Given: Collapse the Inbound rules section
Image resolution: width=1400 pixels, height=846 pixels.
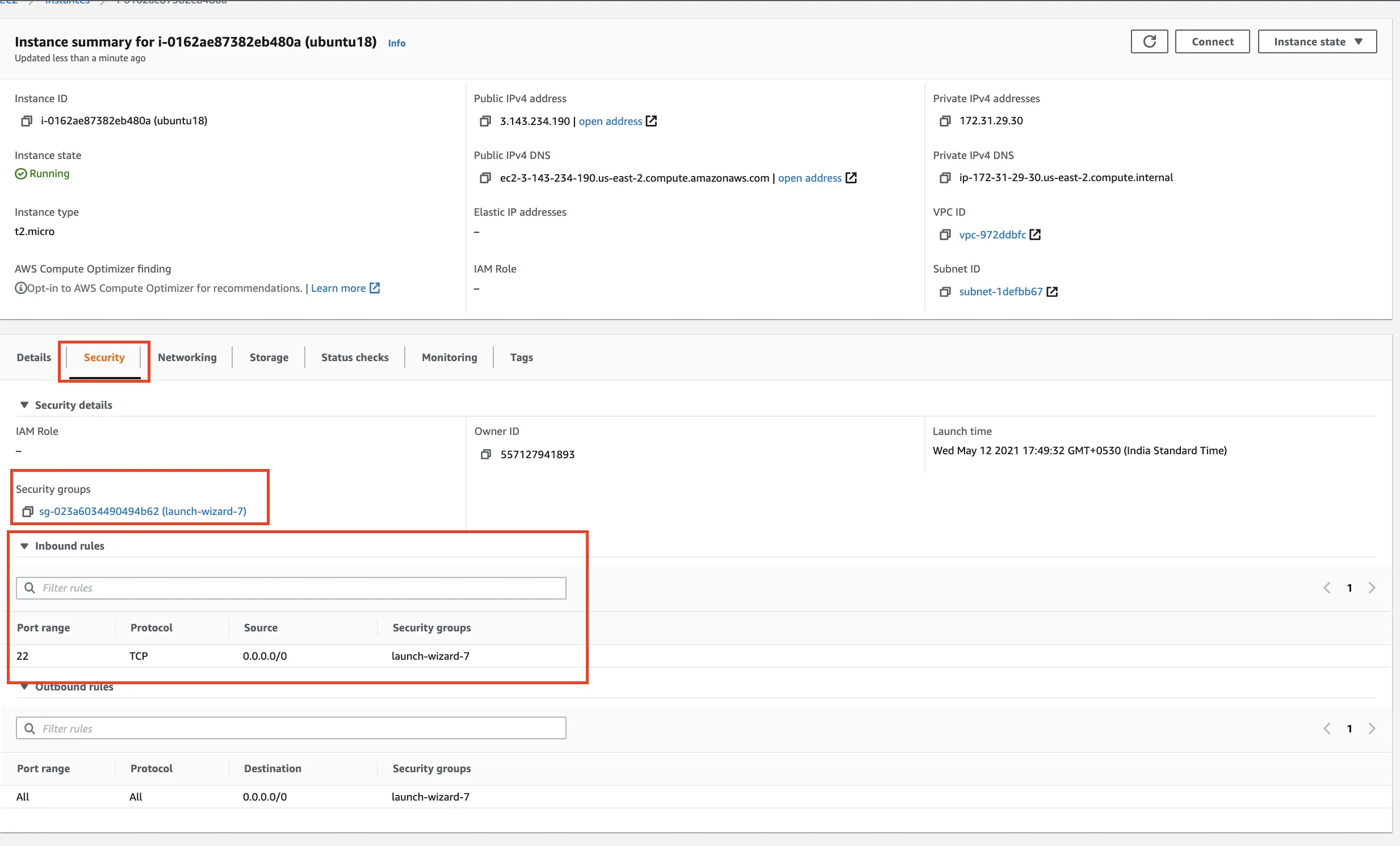Looking at the screenshot, I should pyautogui.click(x=24, y=546).
